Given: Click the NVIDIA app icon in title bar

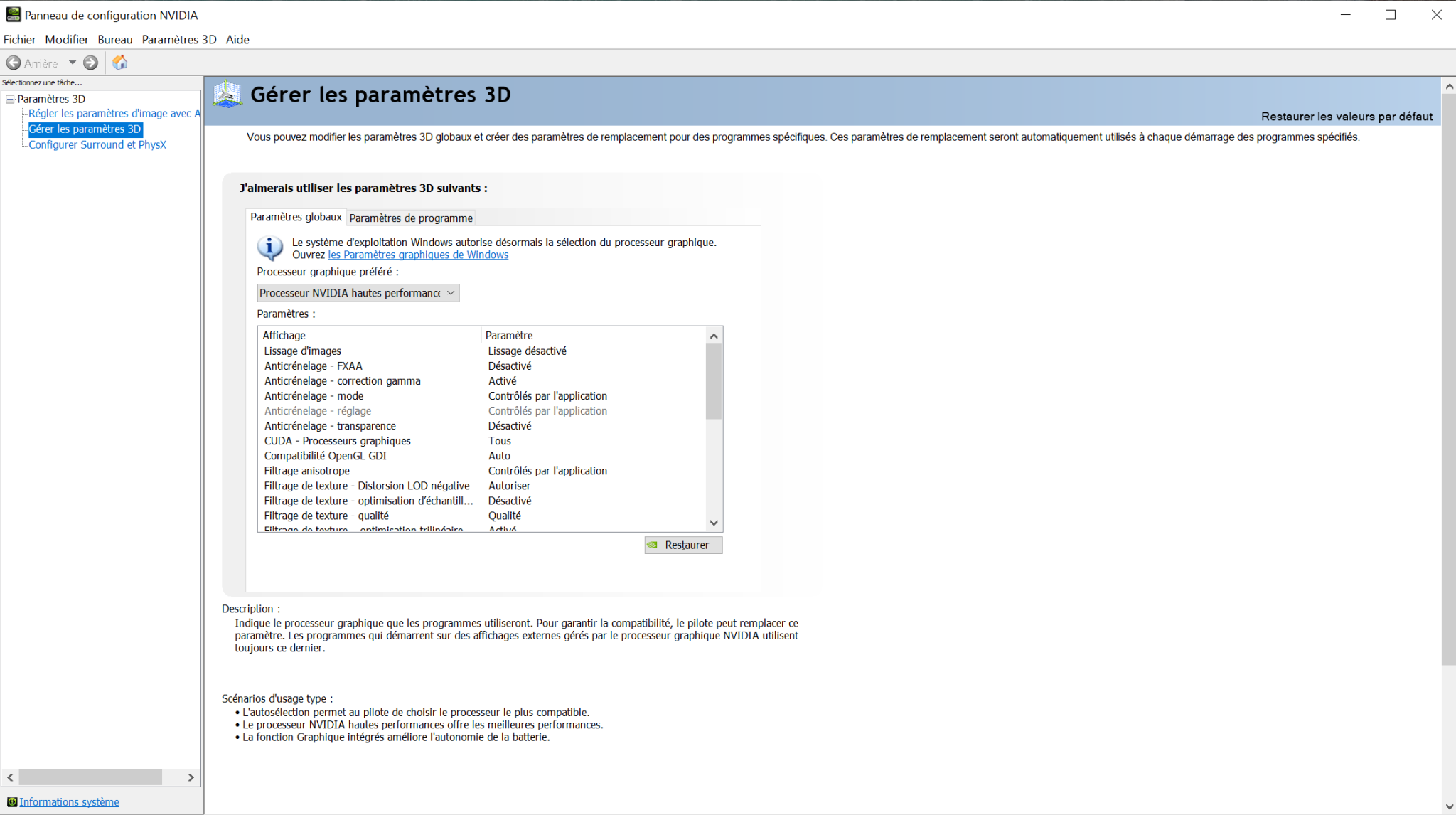Looking at the screenshot, I should [14, 15].
